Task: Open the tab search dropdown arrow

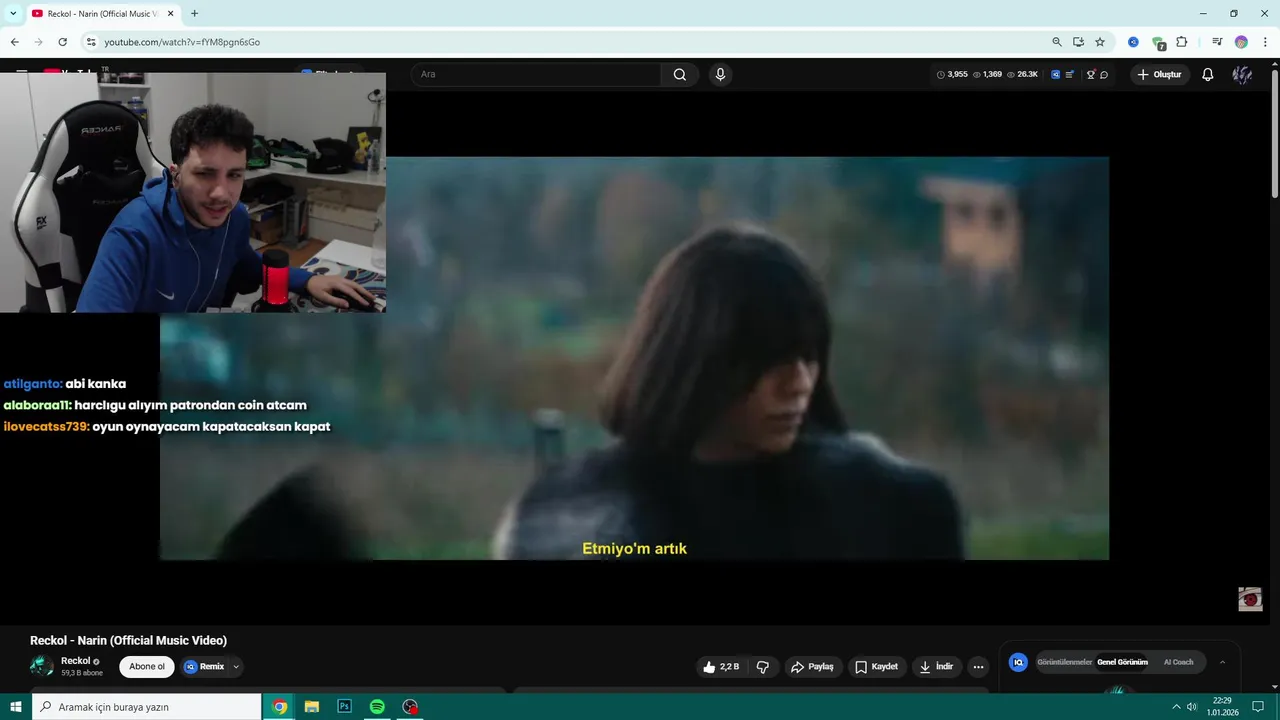Action: coord(13,13)
